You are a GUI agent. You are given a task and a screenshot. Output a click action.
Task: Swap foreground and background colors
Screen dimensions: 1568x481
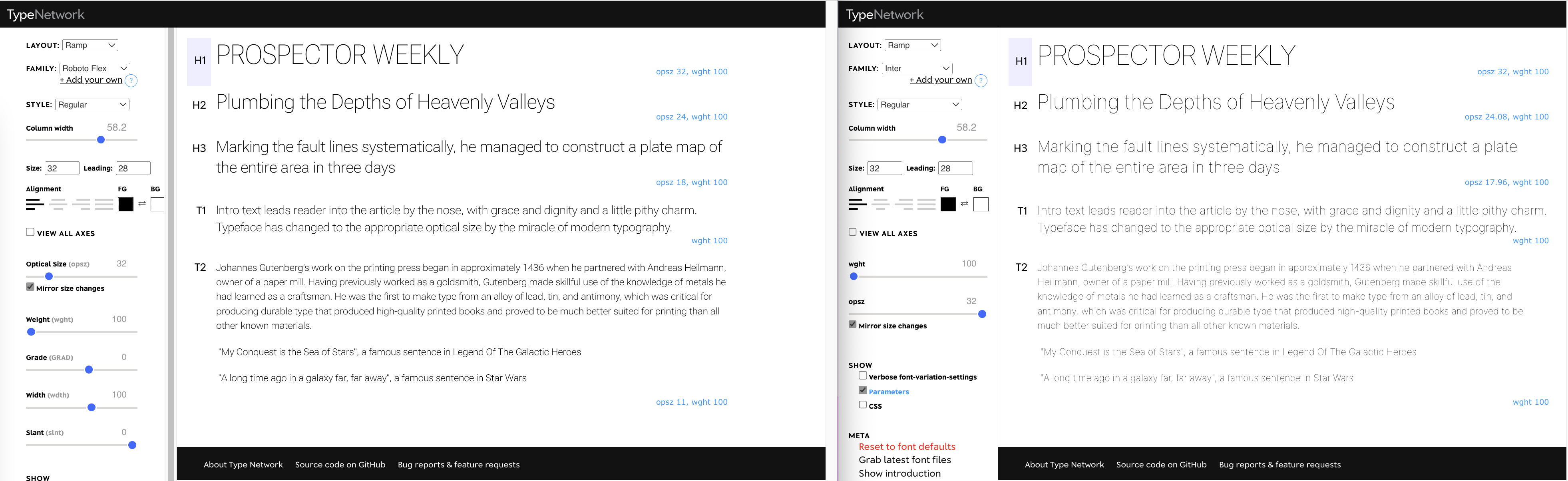pyautogui.click(x=142, y=205)
